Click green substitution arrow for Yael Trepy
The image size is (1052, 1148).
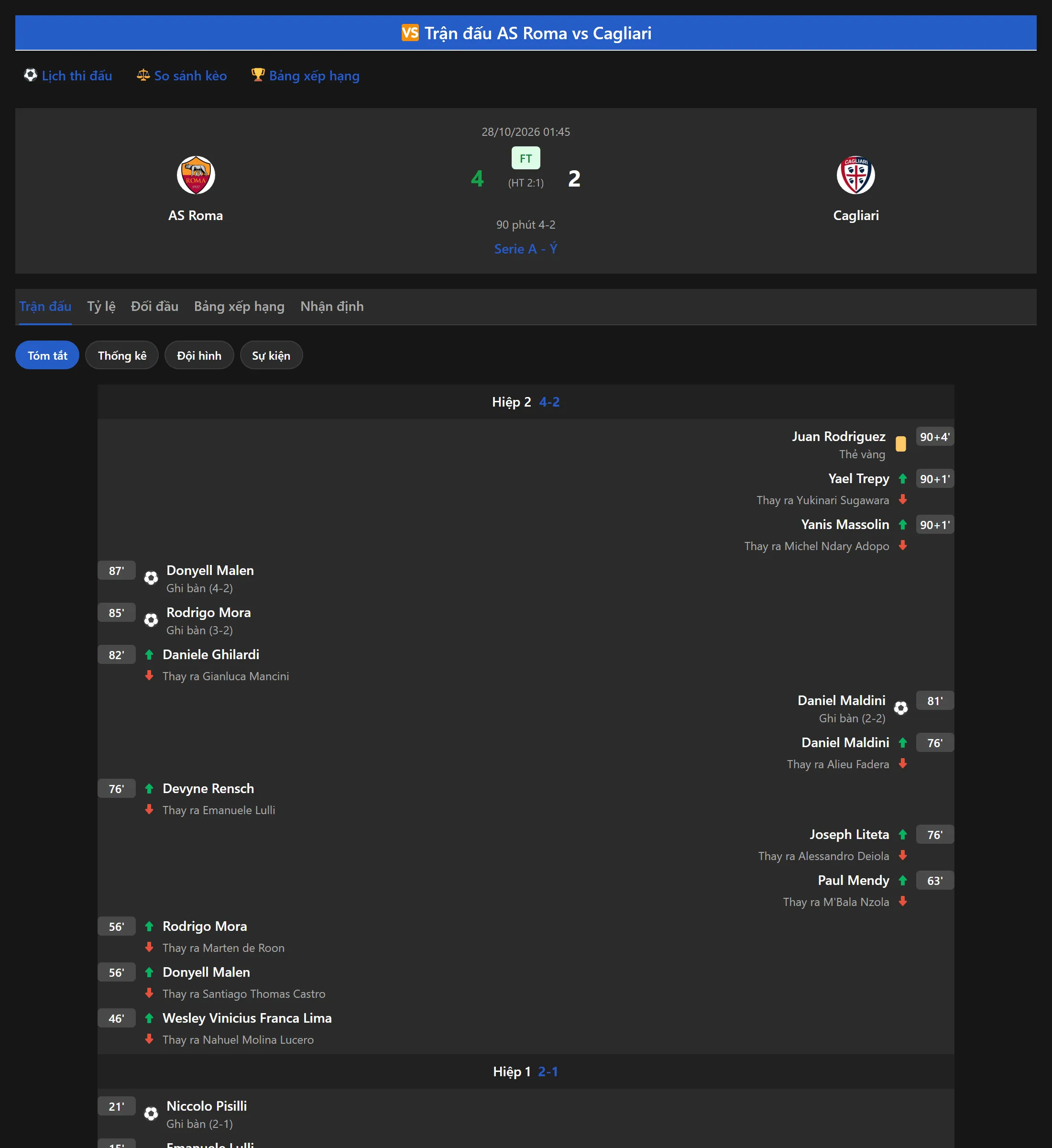(902, 479)
